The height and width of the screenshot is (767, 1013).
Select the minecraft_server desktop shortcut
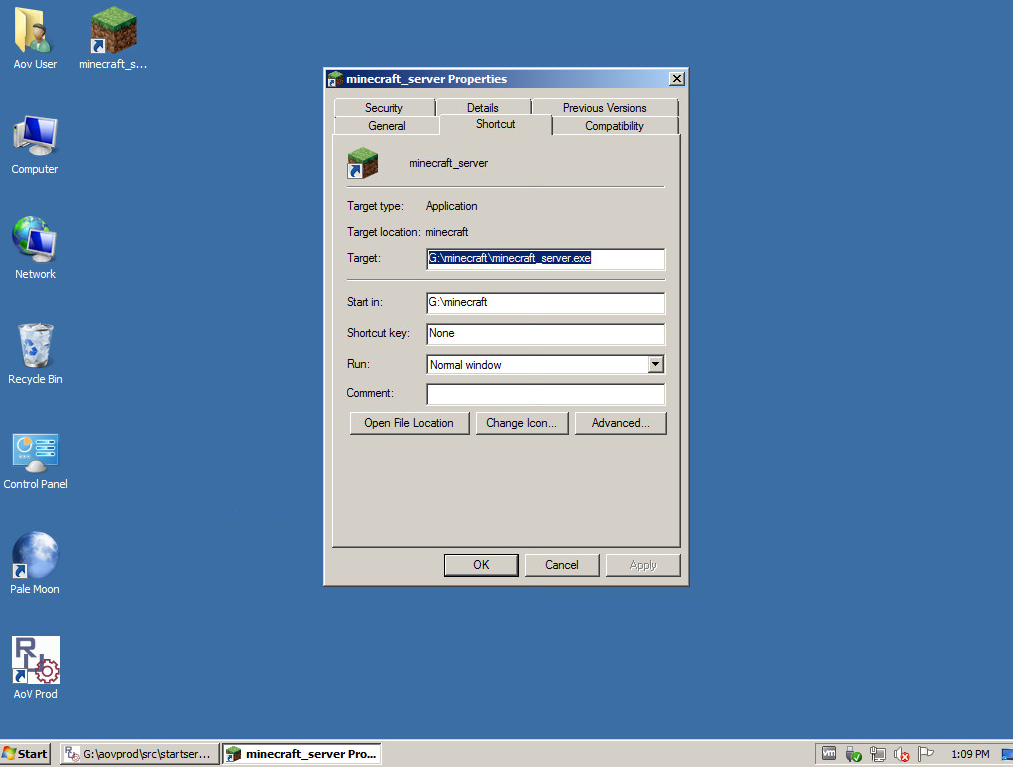point(113,37)
